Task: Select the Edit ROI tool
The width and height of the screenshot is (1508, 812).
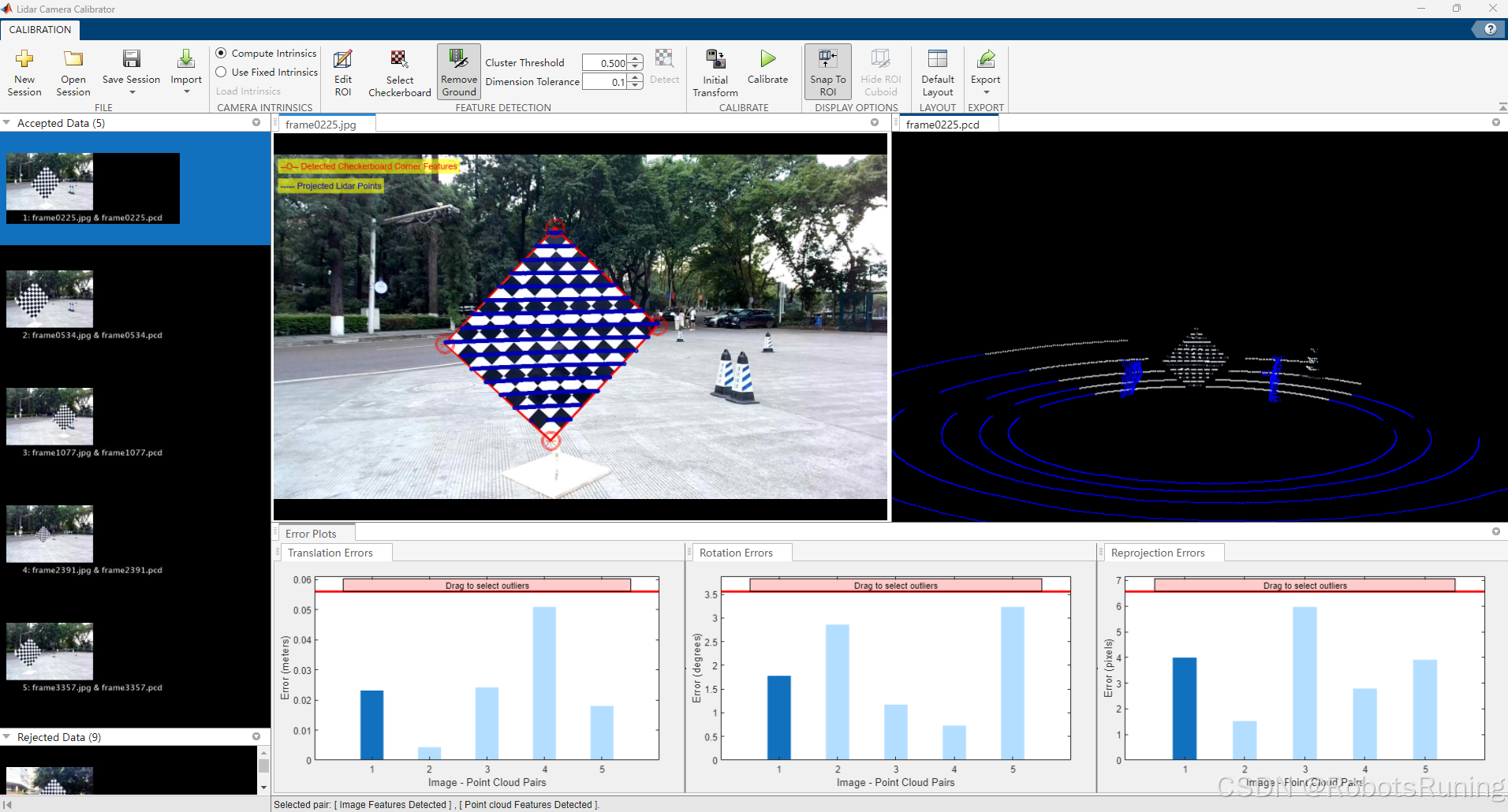Action: click(x=343, y=71)
